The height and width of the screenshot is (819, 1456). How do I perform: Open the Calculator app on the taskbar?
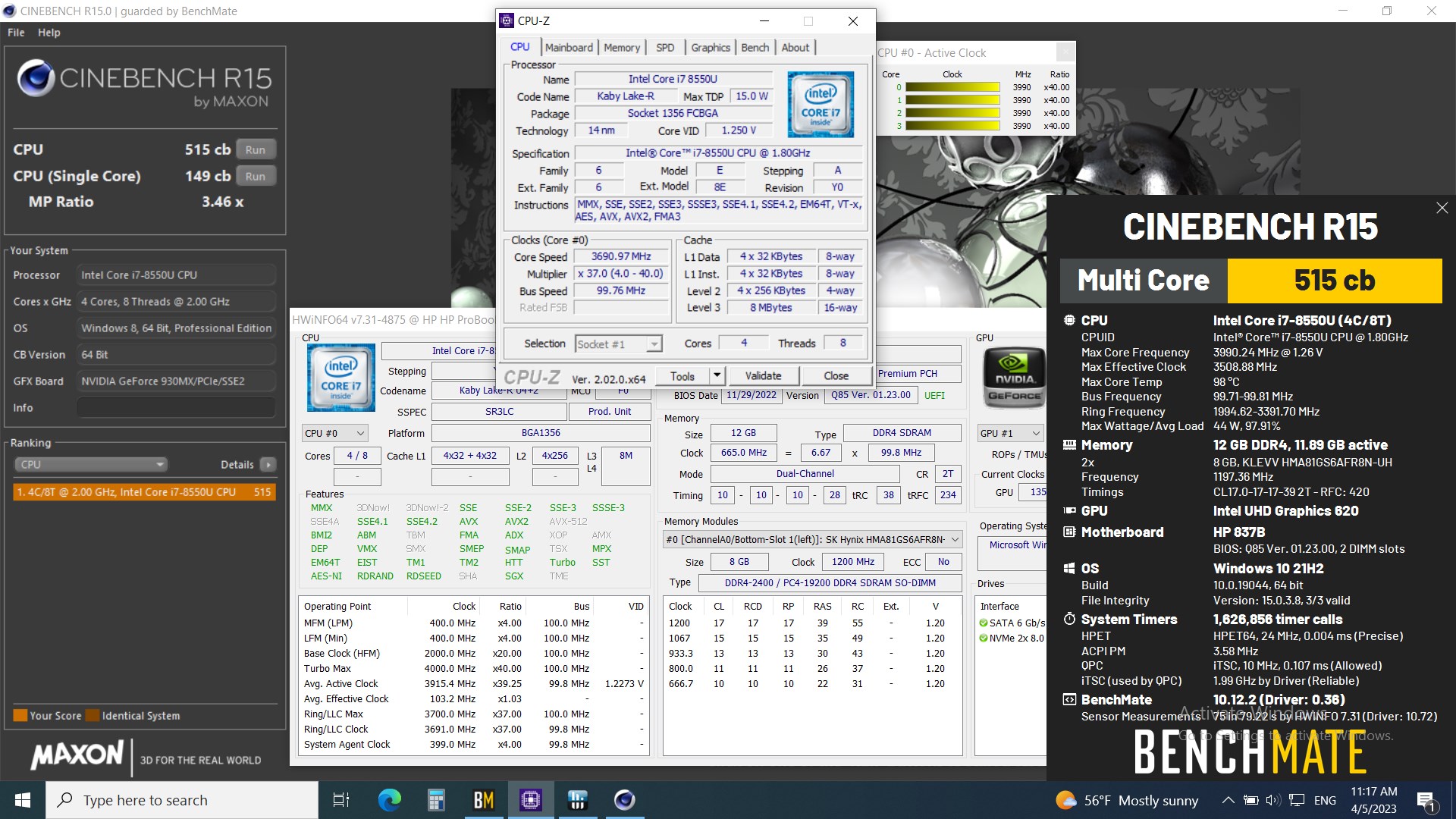pyautogui.click(x=436, y=800)
